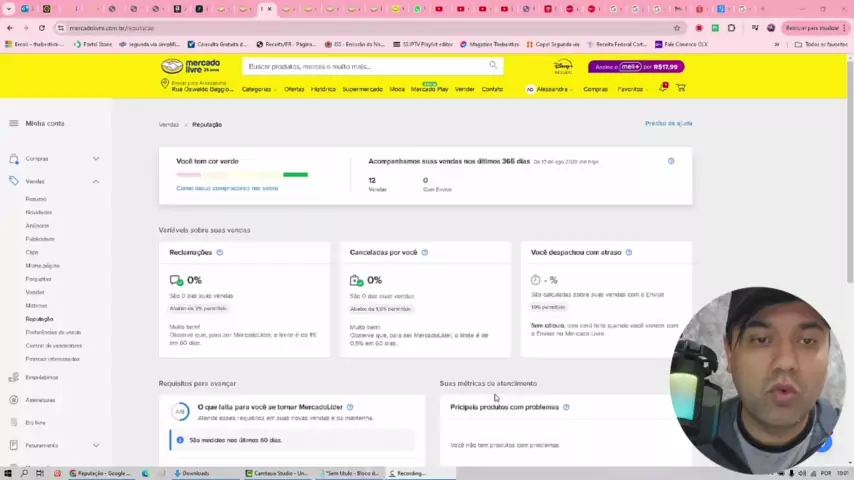The width and height of the screenshot is (854, 480).
Task: Click the search magnifier icon
Action: [x=493, y=66]
